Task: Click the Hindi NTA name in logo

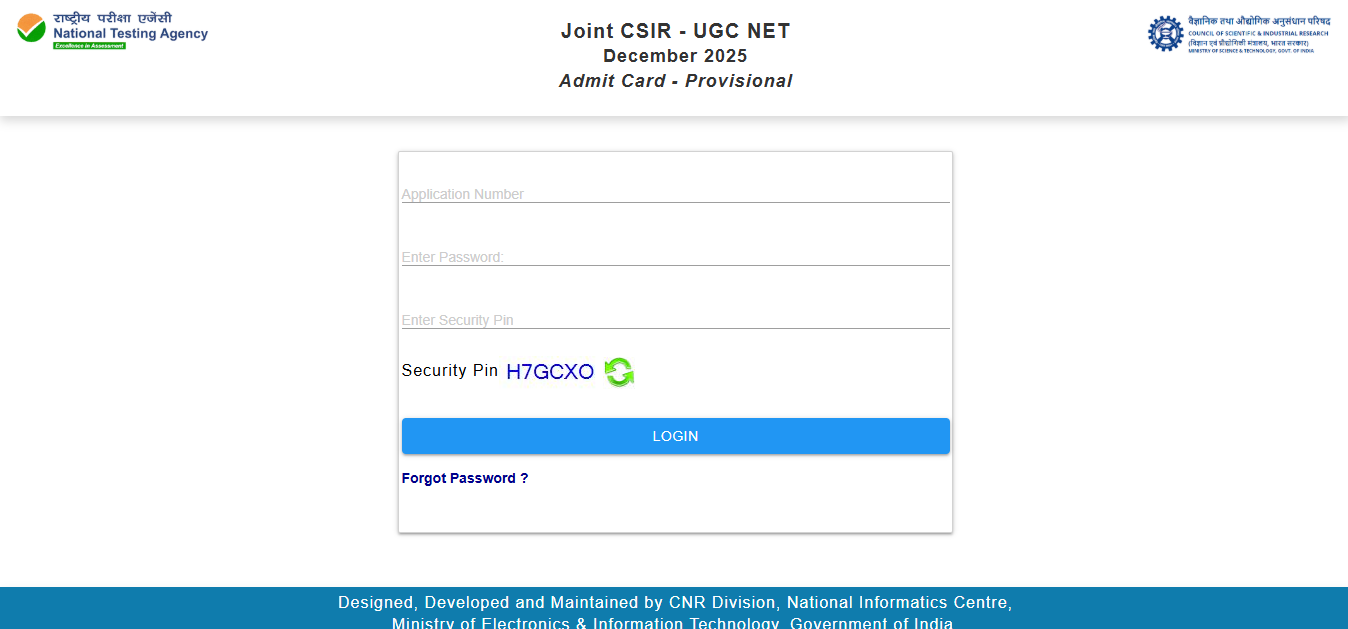Action: (x=112, y=18)
